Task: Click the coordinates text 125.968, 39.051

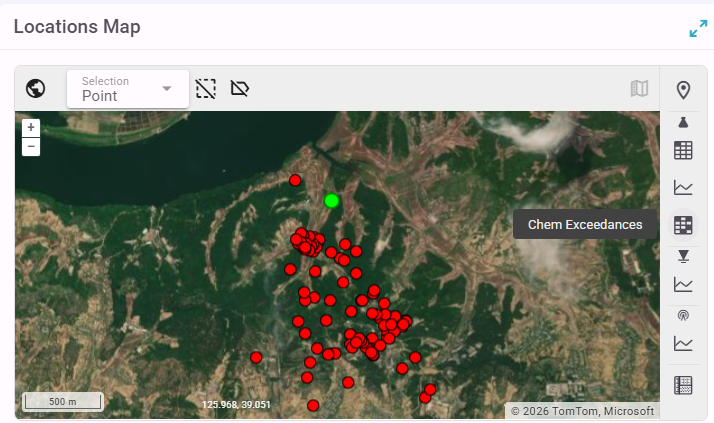Action: click(236, 404)
